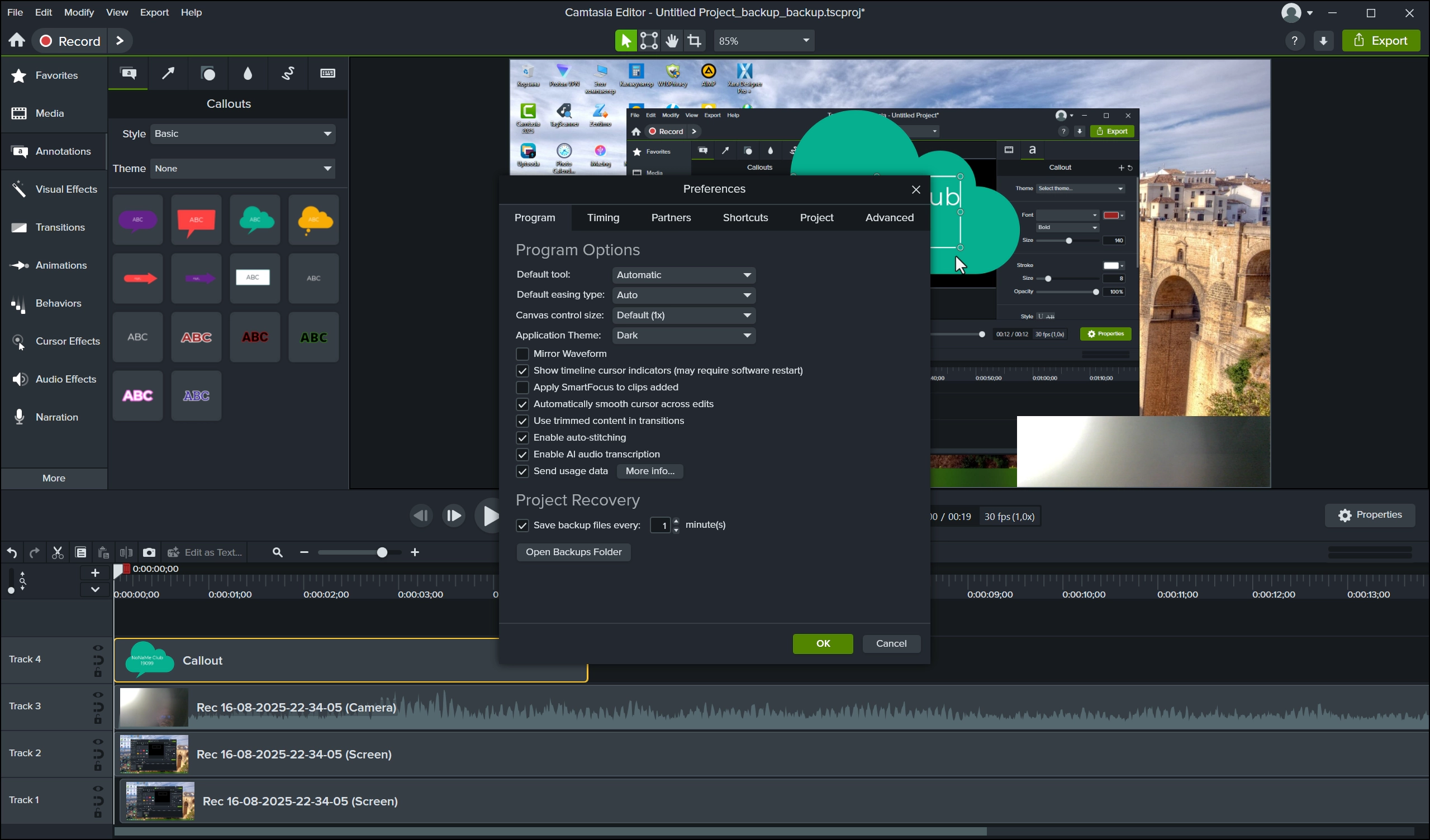
Task: Select the arrow Edit tool
Action: pos(626,41)
